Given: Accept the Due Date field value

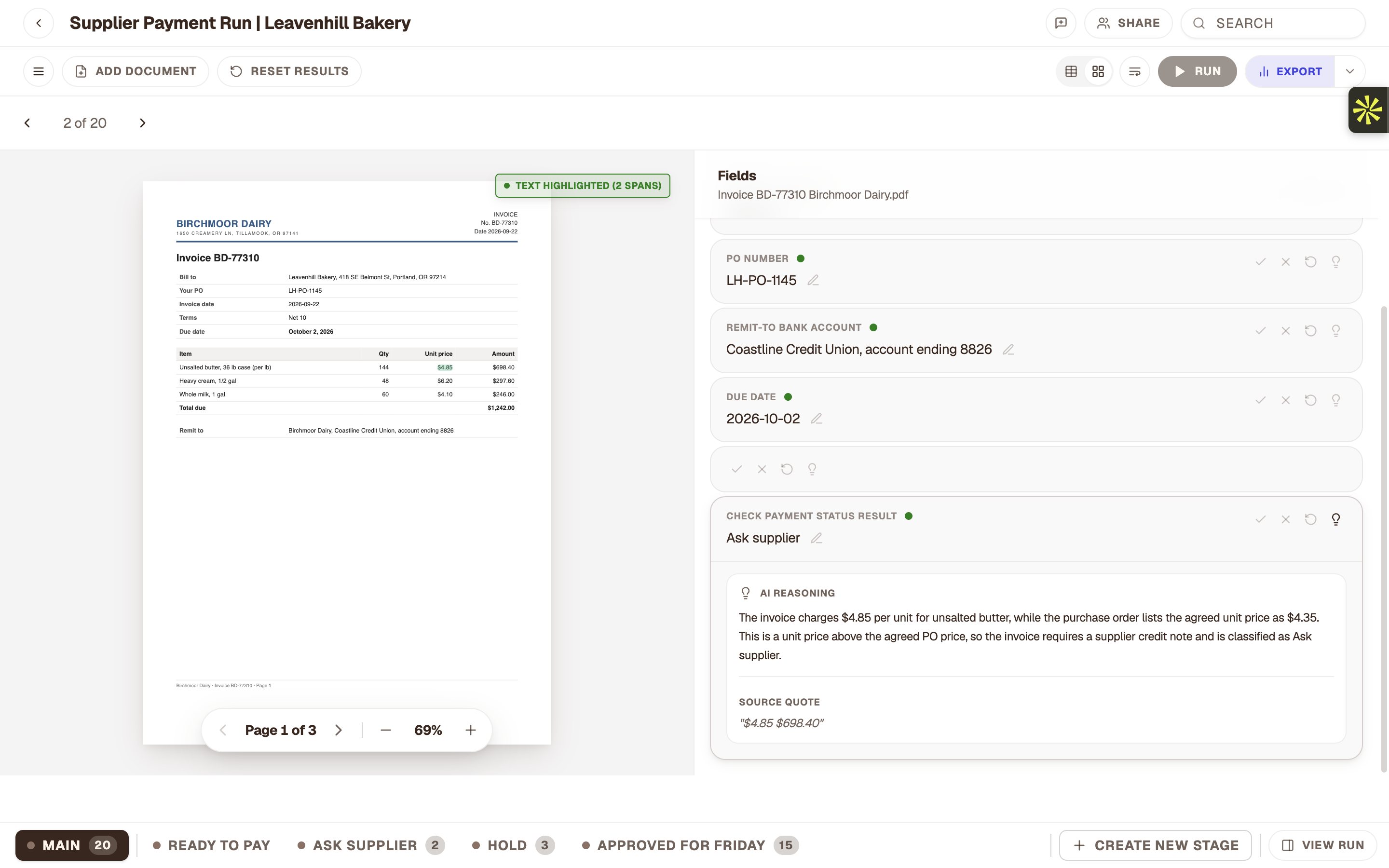Looking at the screenshot, I should [1260, 400].
